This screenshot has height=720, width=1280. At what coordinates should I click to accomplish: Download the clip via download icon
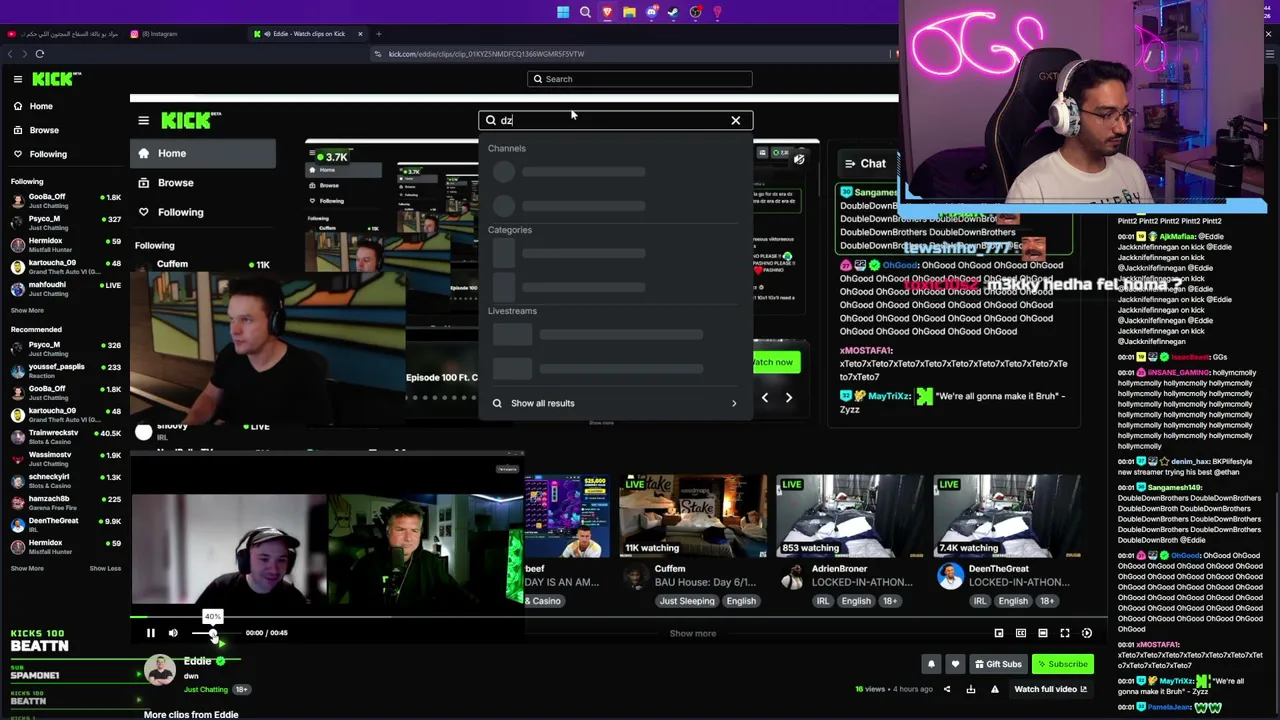tap(971, 689)
